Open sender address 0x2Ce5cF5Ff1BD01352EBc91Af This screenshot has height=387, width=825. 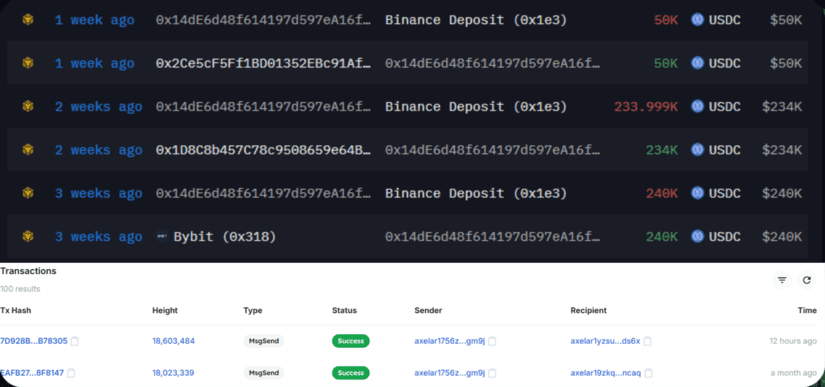point(263,64)
